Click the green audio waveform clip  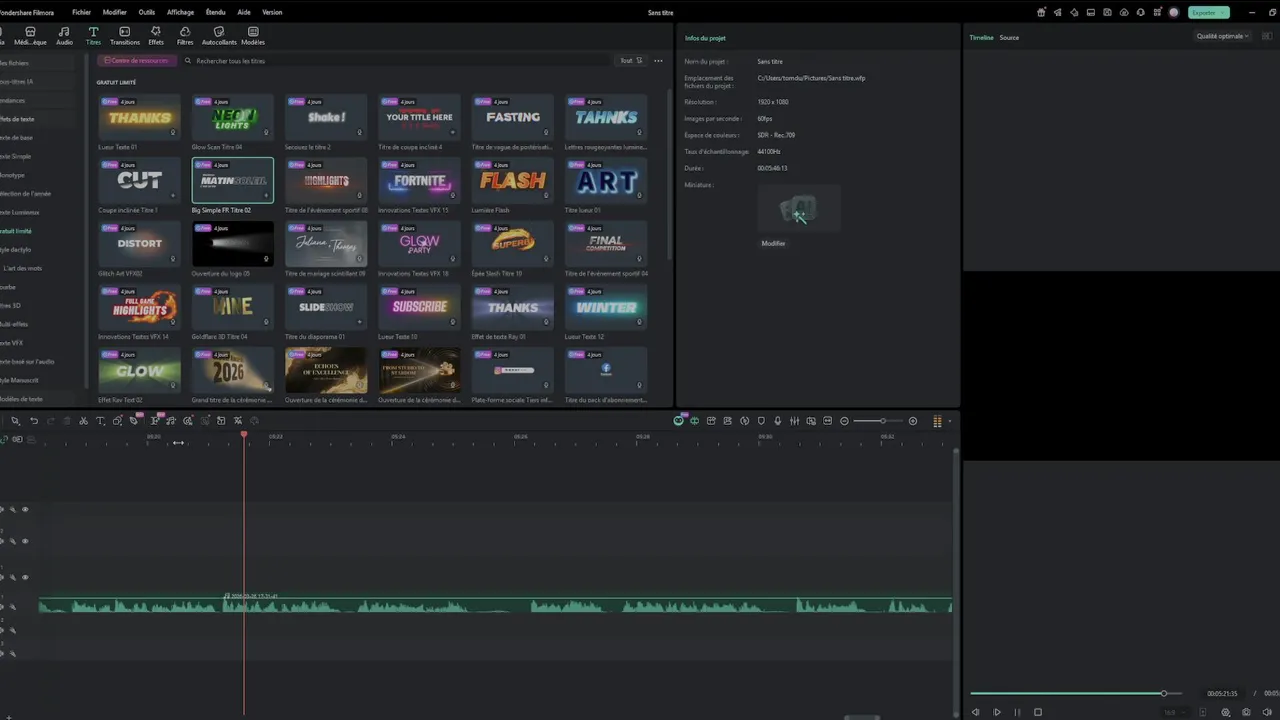pos(495,605)
